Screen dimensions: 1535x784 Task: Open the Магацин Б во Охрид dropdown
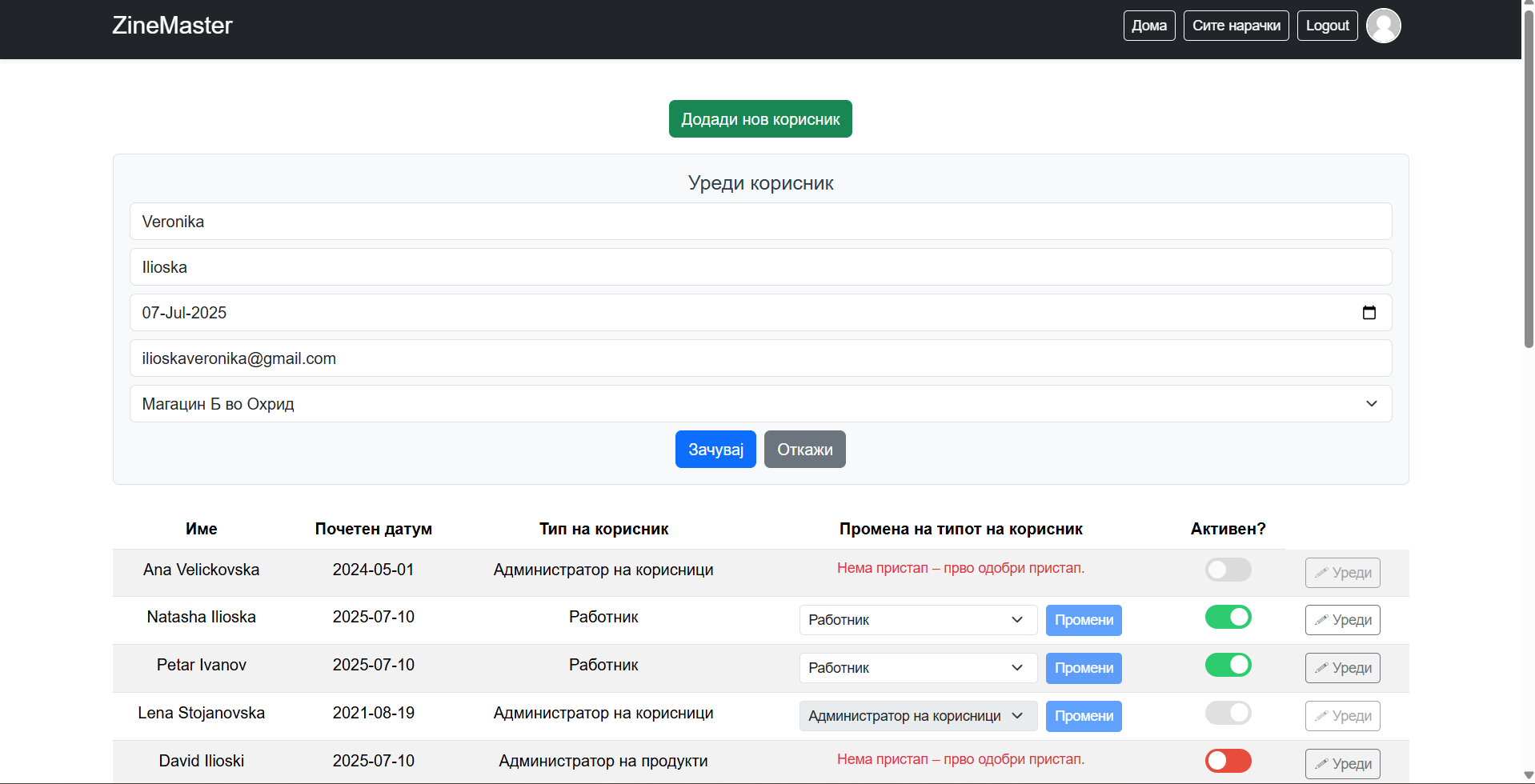point(760,404)
